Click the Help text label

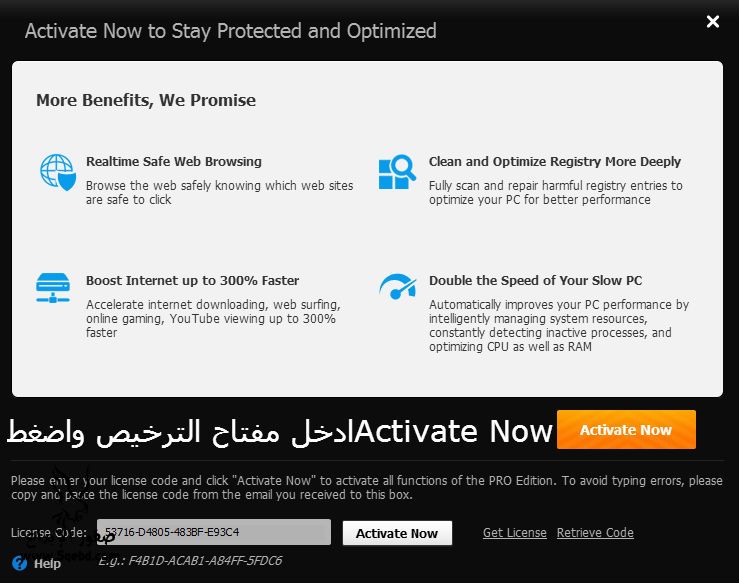[47, 563]
